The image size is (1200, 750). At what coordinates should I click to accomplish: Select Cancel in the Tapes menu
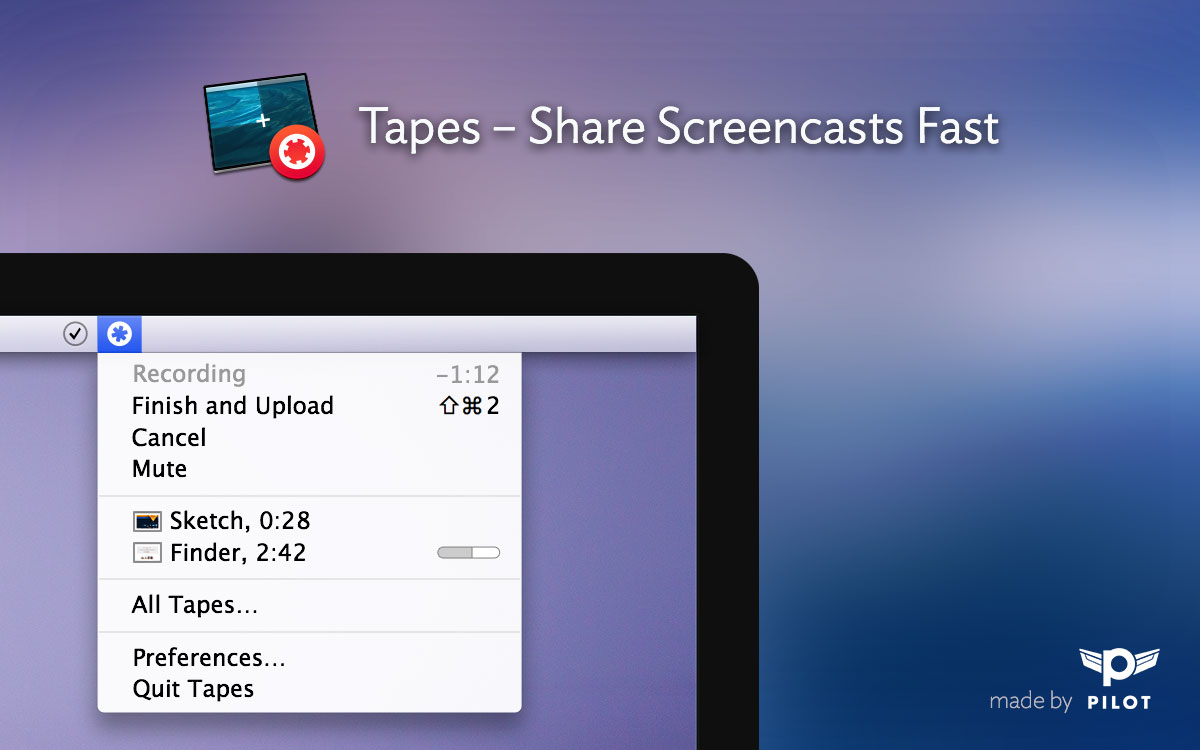click(309, 438)
